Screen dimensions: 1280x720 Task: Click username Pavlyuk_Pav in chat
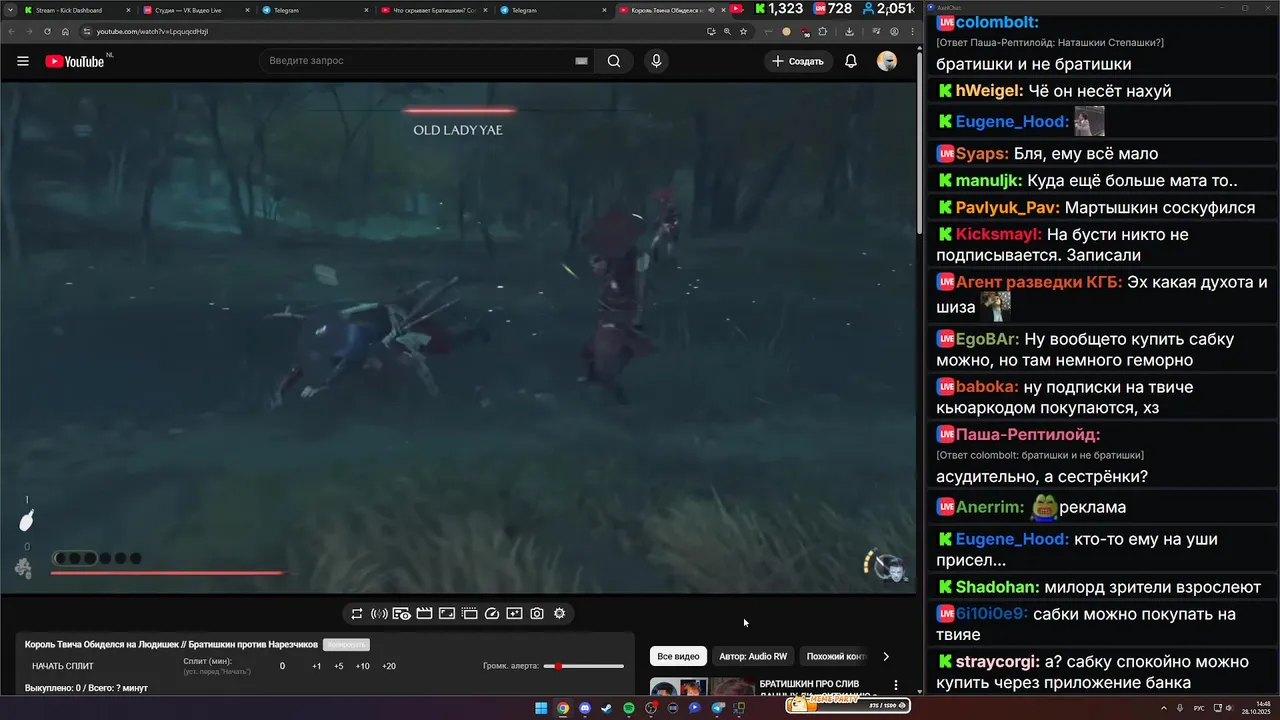(1008, 208)
